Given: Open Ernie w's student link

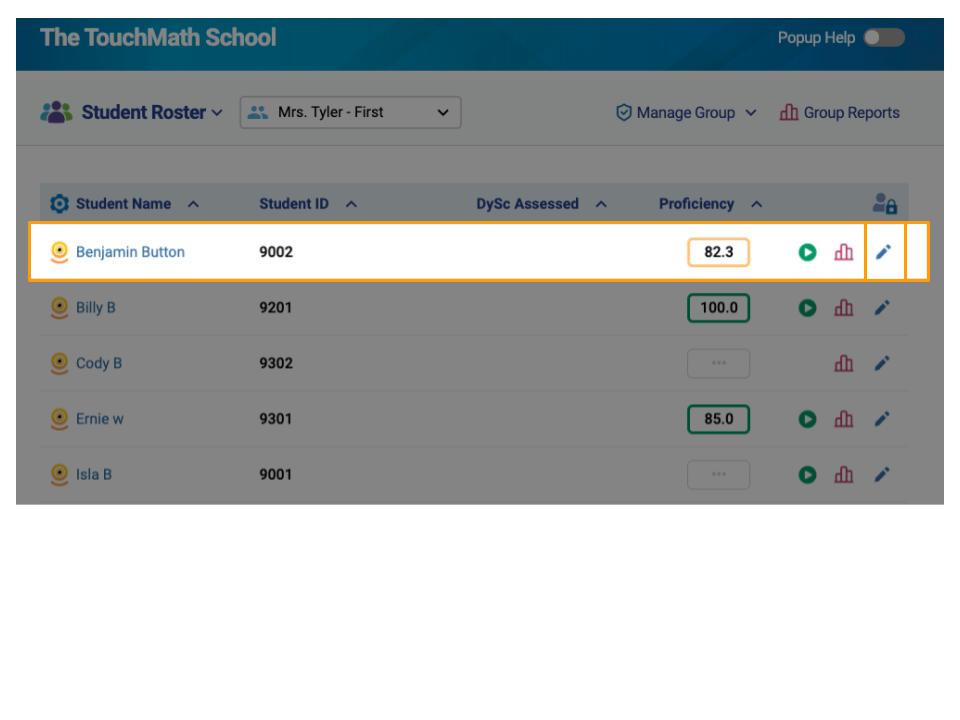Looking at the screenshot, I should click(99, 419).
